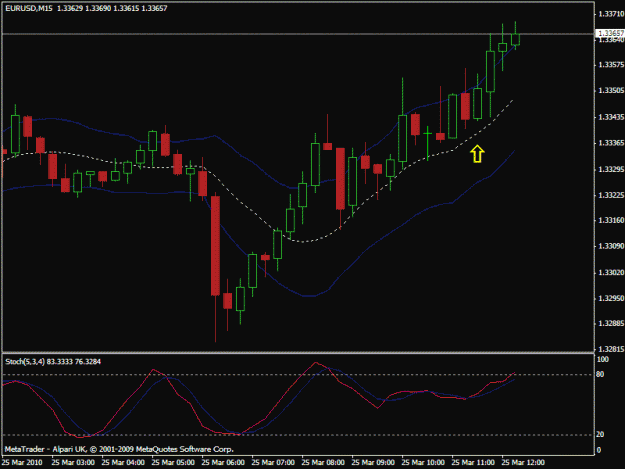Click price level 1.33160 on axis
Viewport: 625px width, 469px height.
tap(611, 220)
